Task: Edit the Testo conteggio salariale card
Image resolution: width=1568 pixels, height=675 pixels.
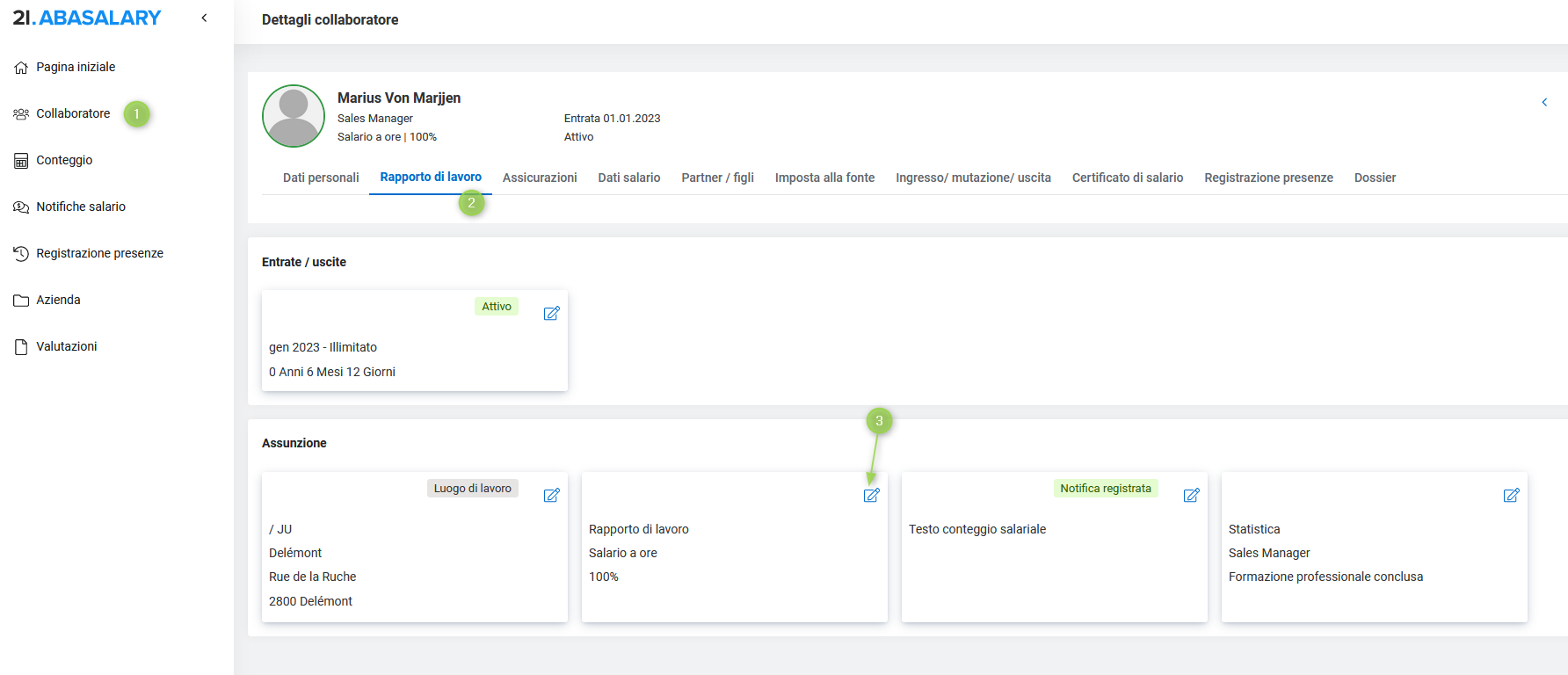Action: [1191, 496]
